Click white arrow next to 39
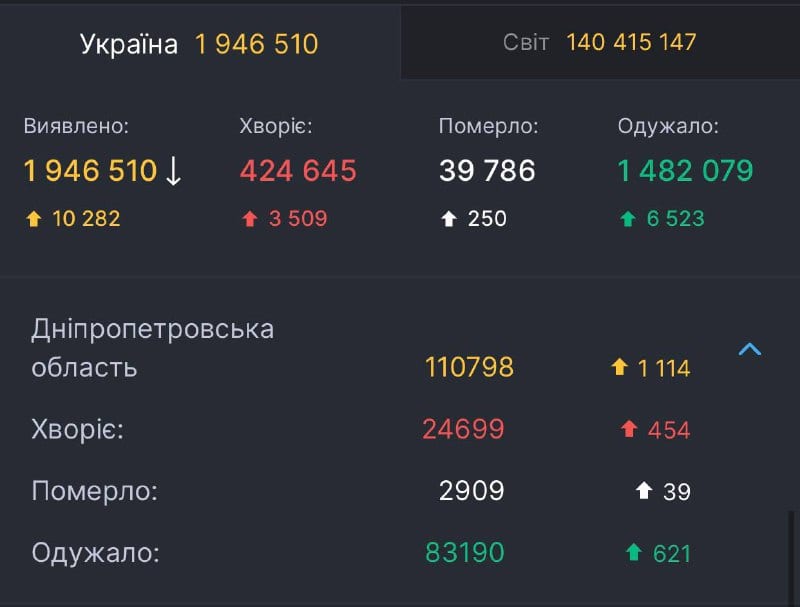 [644, 491]
